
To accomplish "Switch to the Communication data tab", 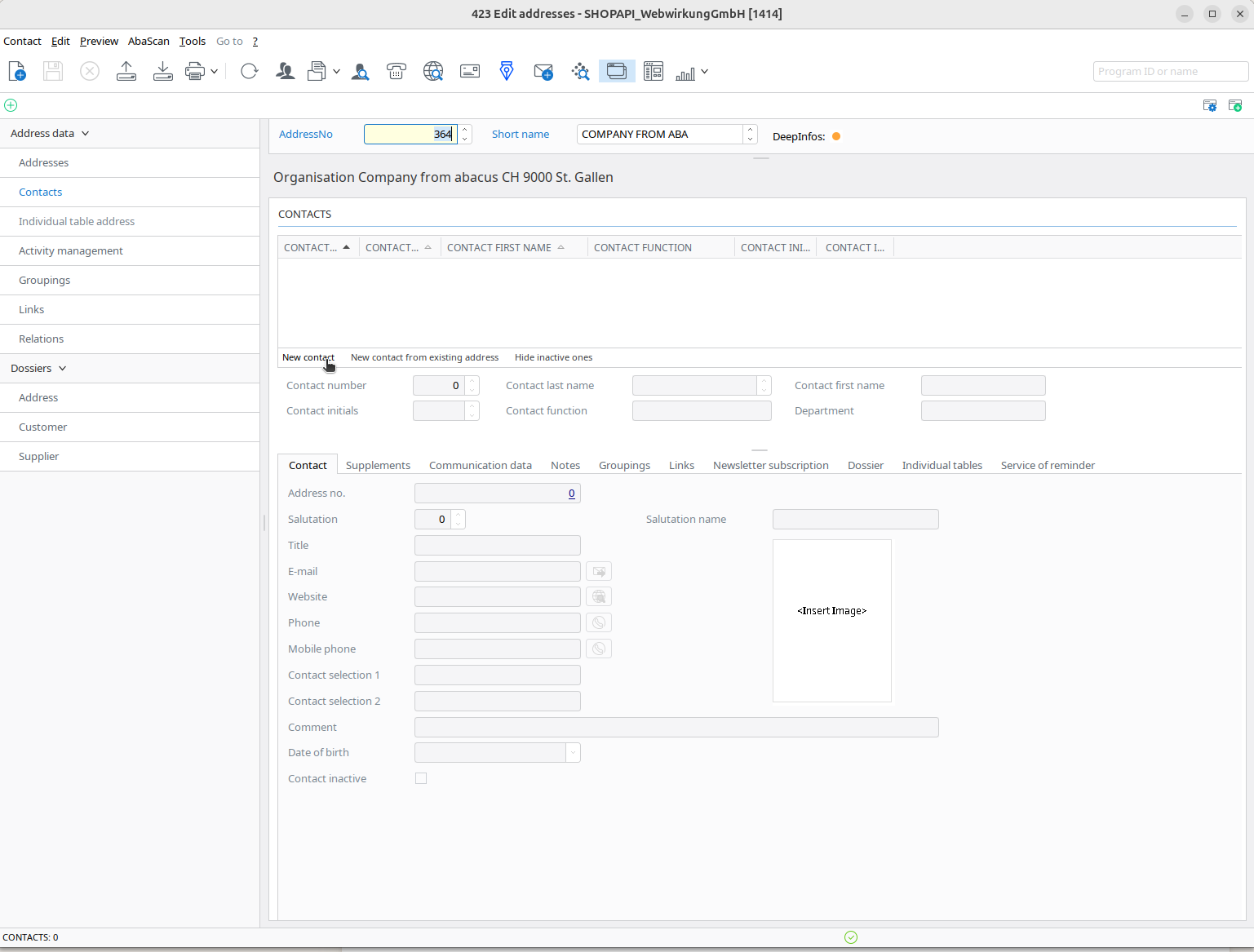I will [480, 466].
